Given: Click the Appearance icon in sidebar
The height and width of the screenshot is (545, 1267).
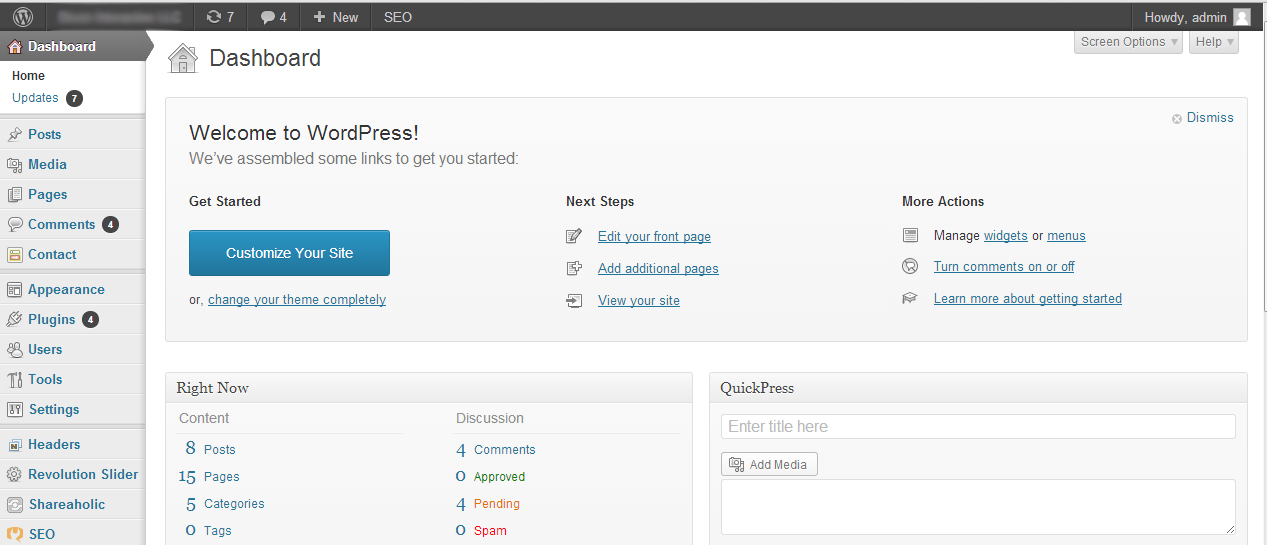Looking at the screenshot, I should click(x=15, y=289).
